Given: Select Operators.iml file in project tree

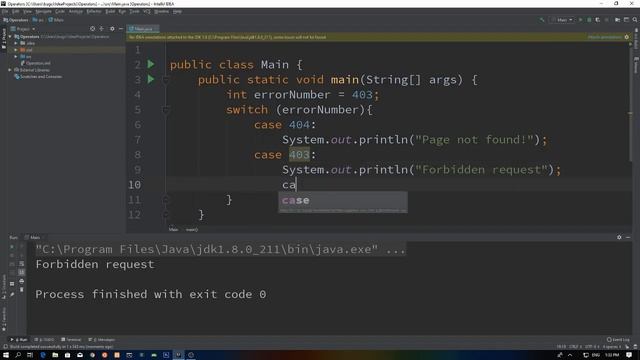Looking at the screenshot, I should 36,63.
